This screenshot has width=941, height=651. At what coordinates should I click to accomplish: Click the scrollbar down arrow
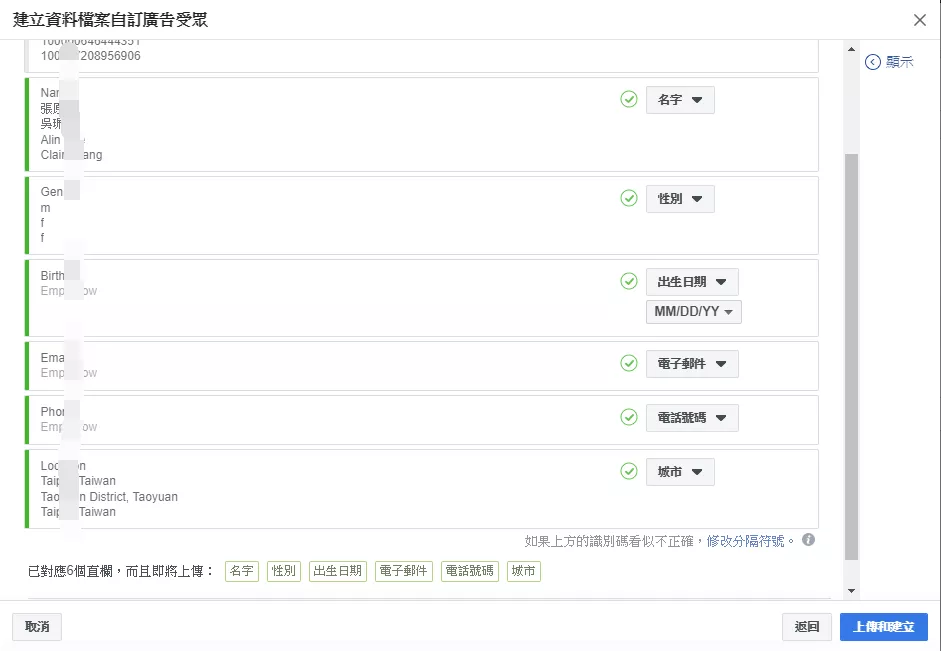pyautogui.click(x=851, y=591)
